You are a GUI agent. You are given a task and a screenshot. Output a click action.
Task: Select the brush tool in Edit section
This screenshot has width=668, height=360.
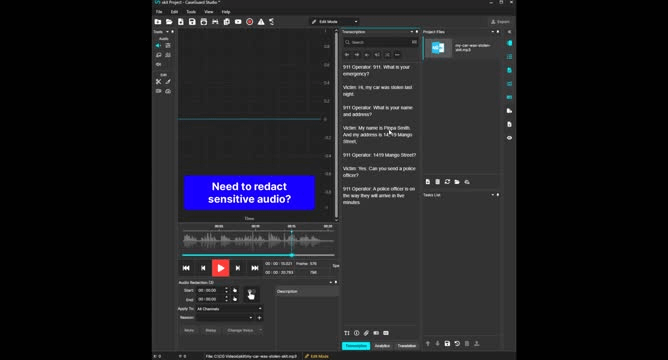click(168, 81)
